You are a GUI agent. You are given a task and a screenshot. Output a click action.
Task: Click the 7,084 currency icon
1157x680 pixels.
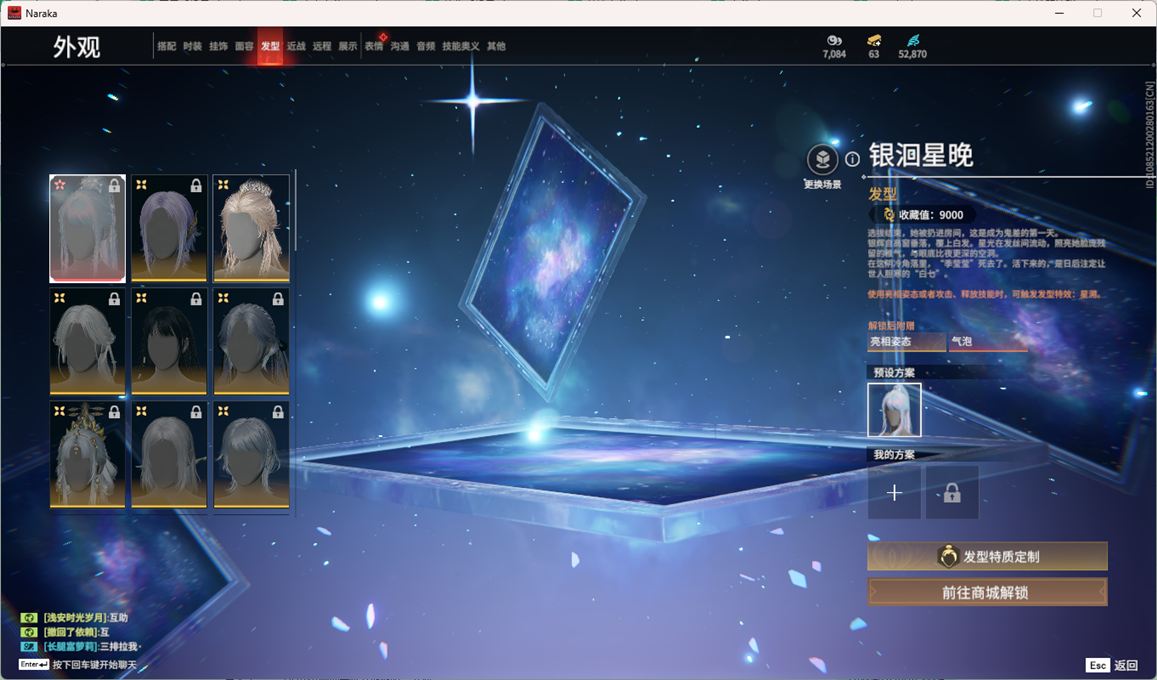(834, 41)
